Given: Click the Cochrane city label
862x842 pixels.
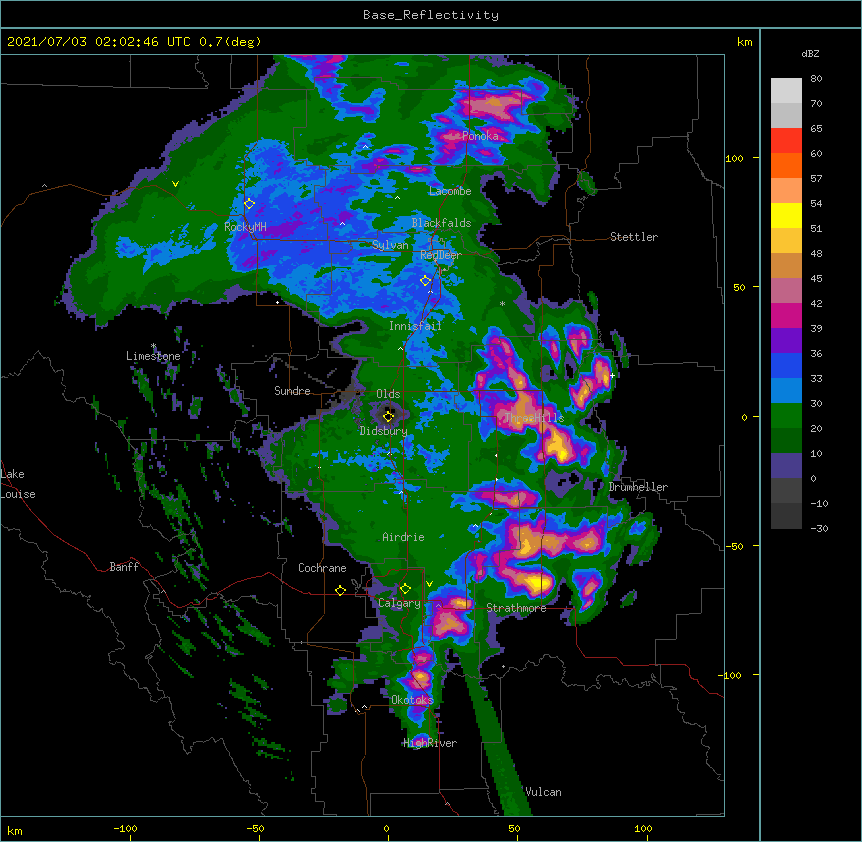Looking at the screenshot, I should (322, 568).
